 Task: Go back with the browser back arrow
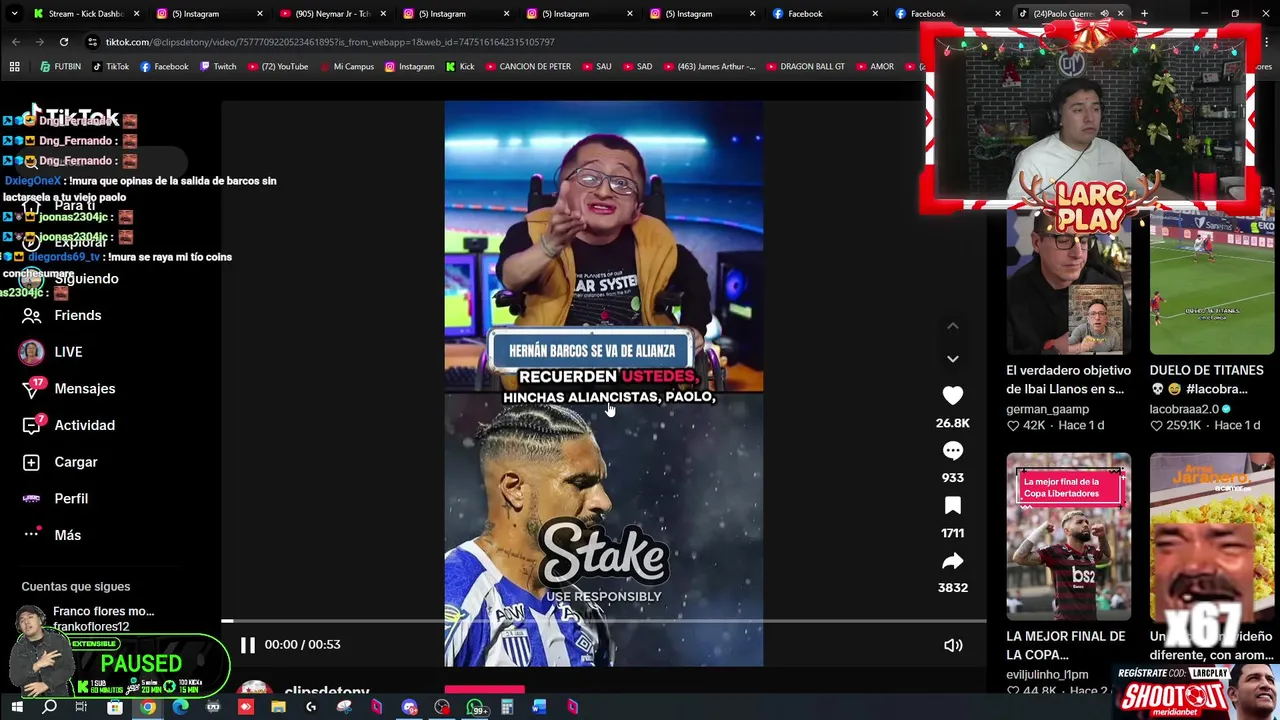(x=16, y=42)
